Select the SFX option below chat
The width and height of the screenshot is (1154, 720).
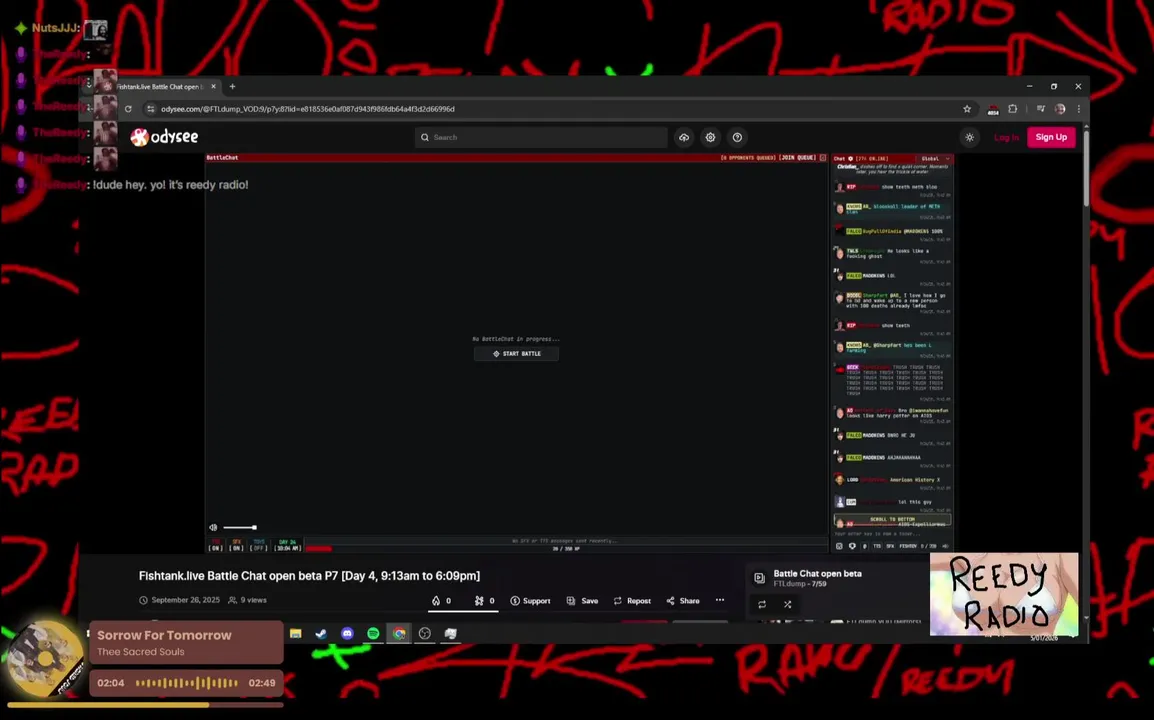pos(890,546)
